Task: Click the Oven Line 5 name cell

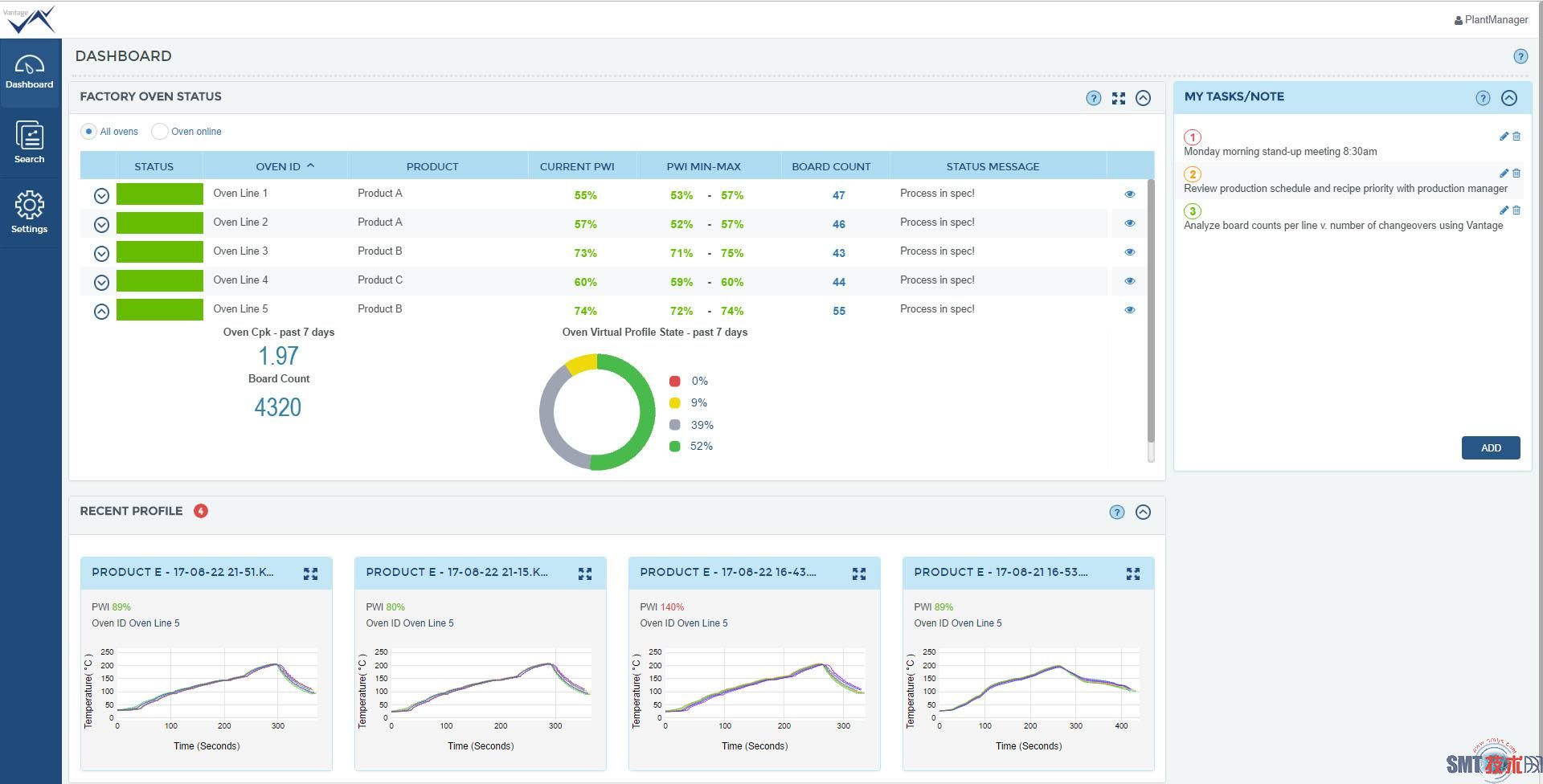Action: 240,309
